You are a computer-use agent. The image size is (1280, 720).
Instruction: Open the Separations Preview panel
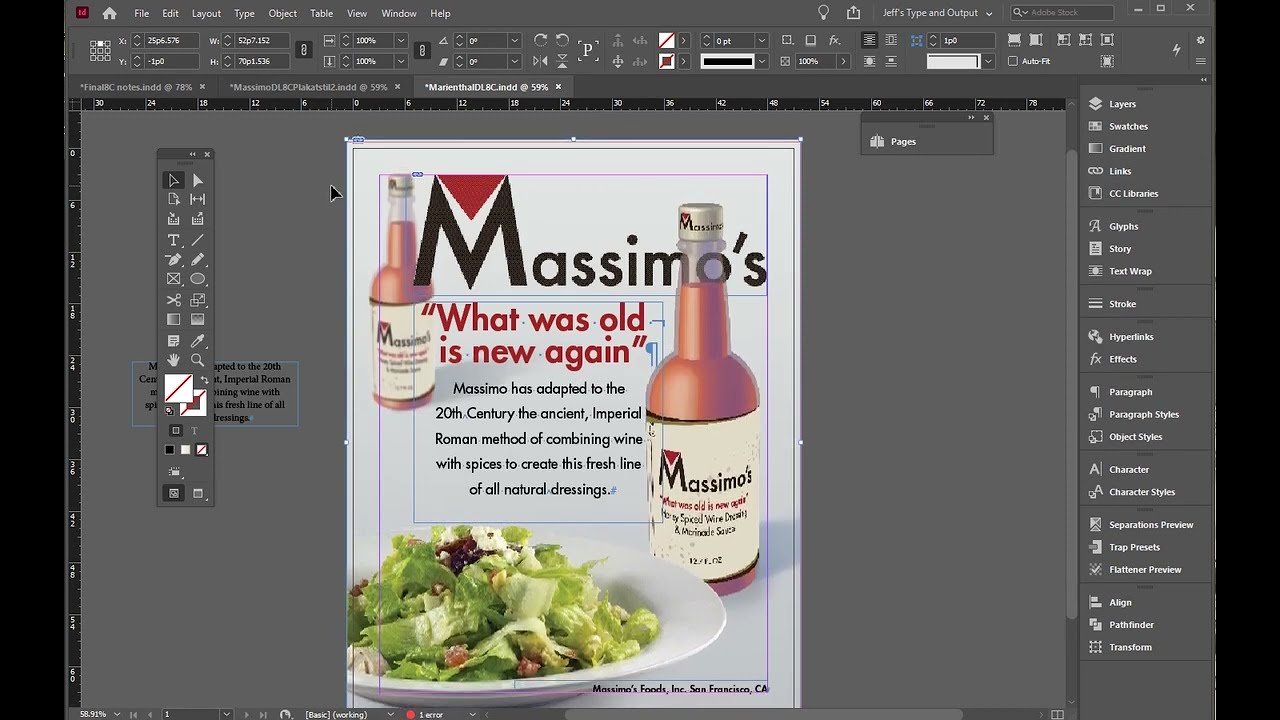coord(1150,524)
